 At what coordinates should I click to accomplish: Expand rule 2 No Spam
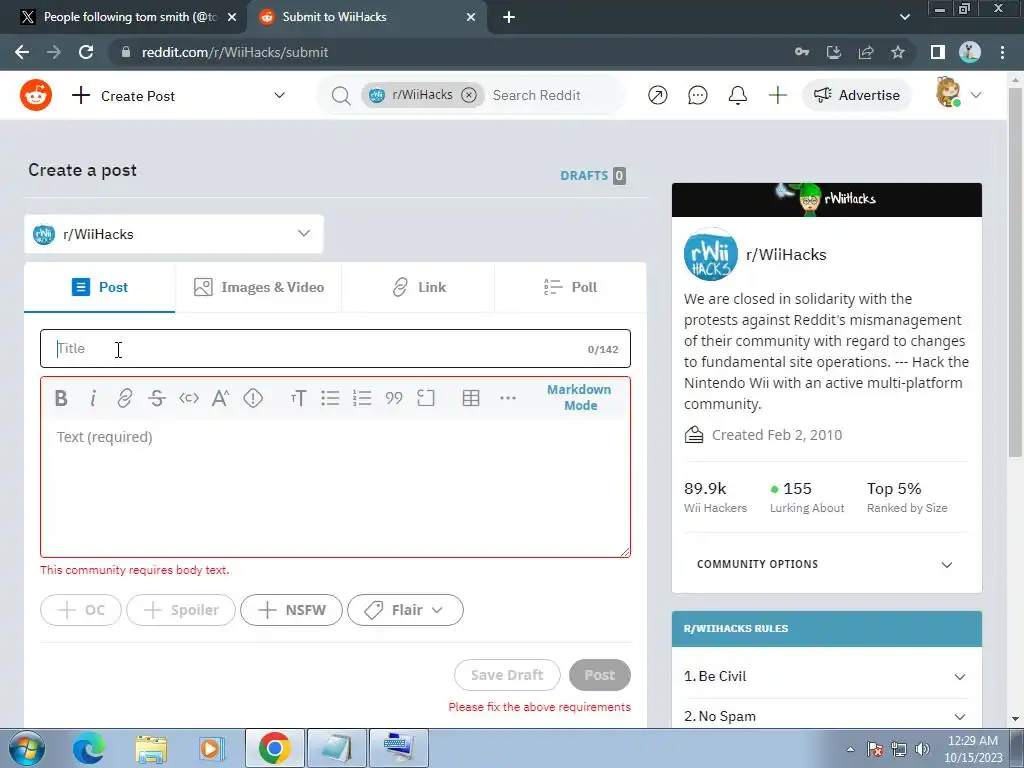[x=826, y=716]
